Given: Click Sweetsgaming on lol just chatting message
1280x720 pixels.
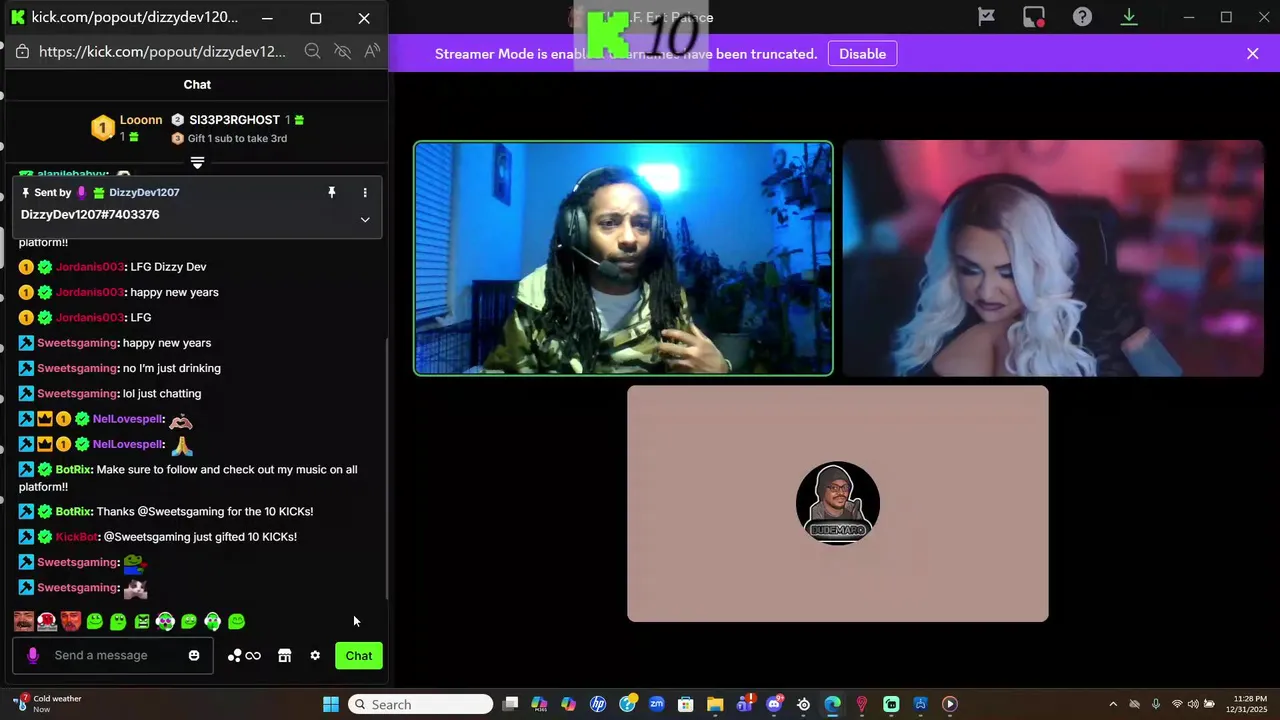Looking at the screenshot, I should coord(77,393).
